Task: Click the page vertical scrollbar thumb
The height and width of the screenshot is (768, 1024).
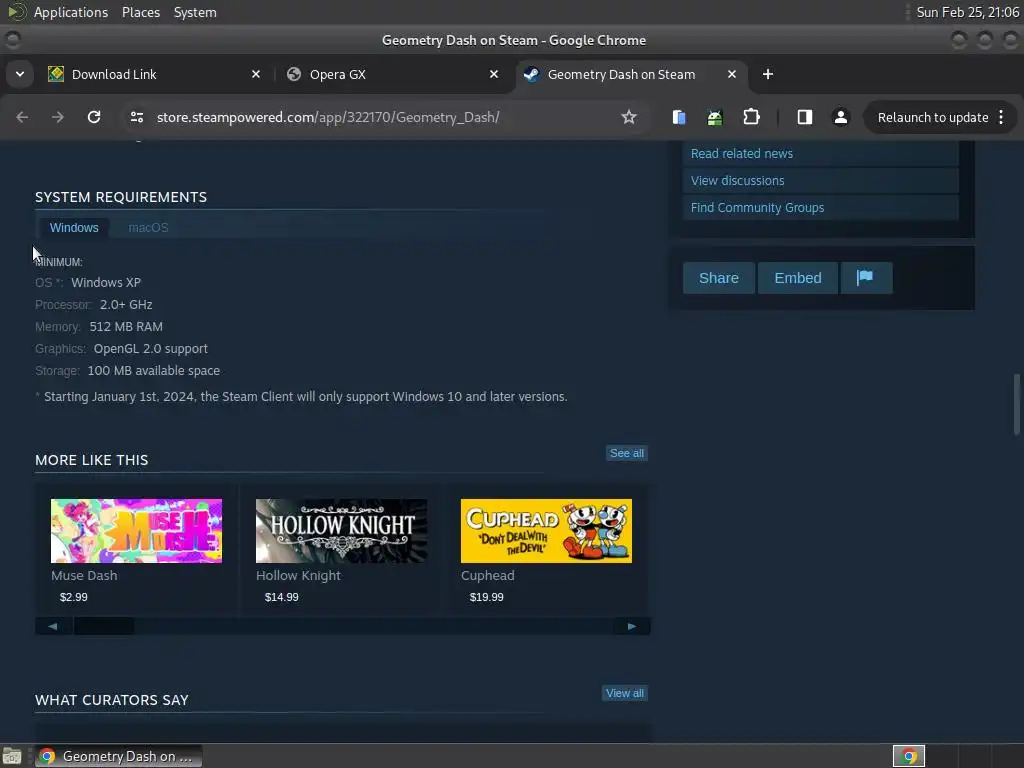Action: tap(1016, 404)
